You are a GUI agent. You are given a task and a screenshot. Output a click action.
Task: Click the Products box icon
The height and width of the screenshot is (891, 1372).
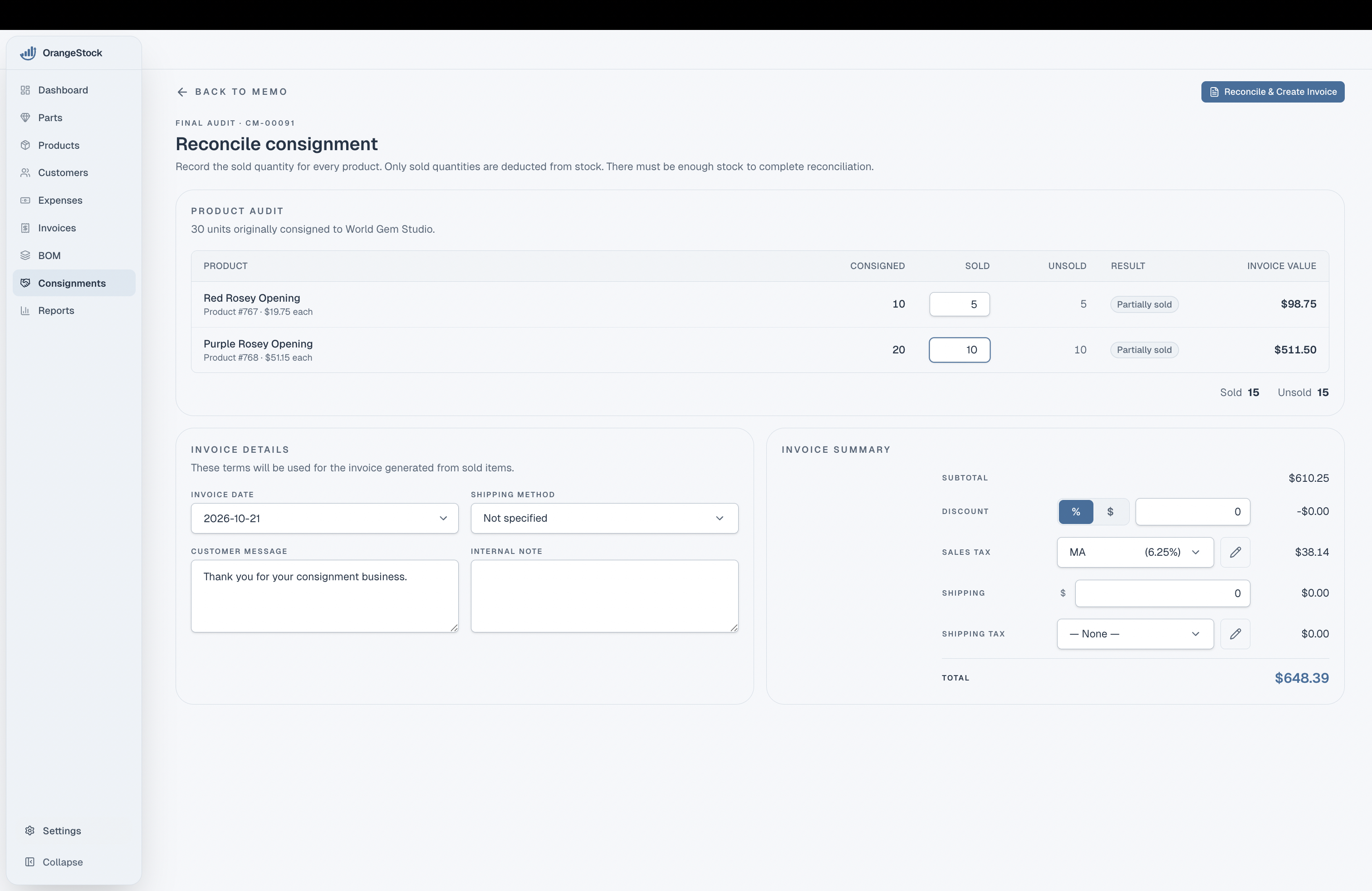pos(25,145)
